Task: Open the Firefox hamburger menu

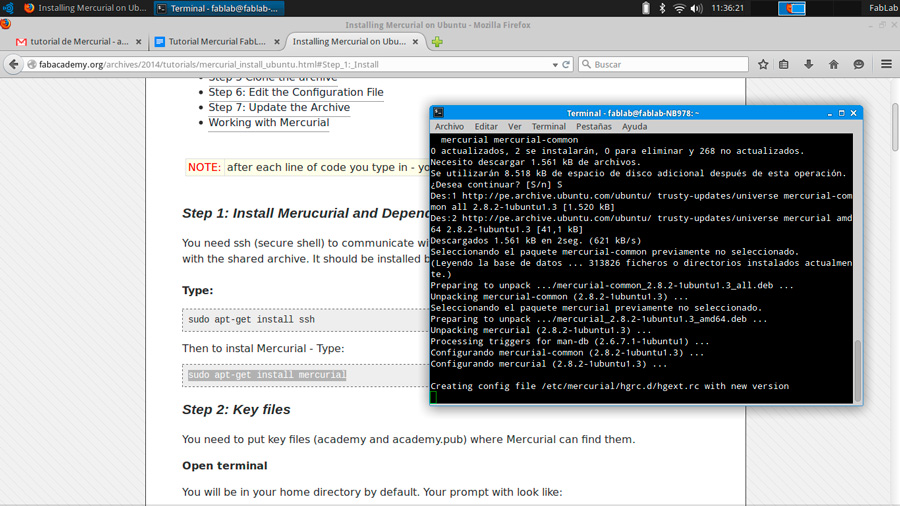Action: coord(886,64)
